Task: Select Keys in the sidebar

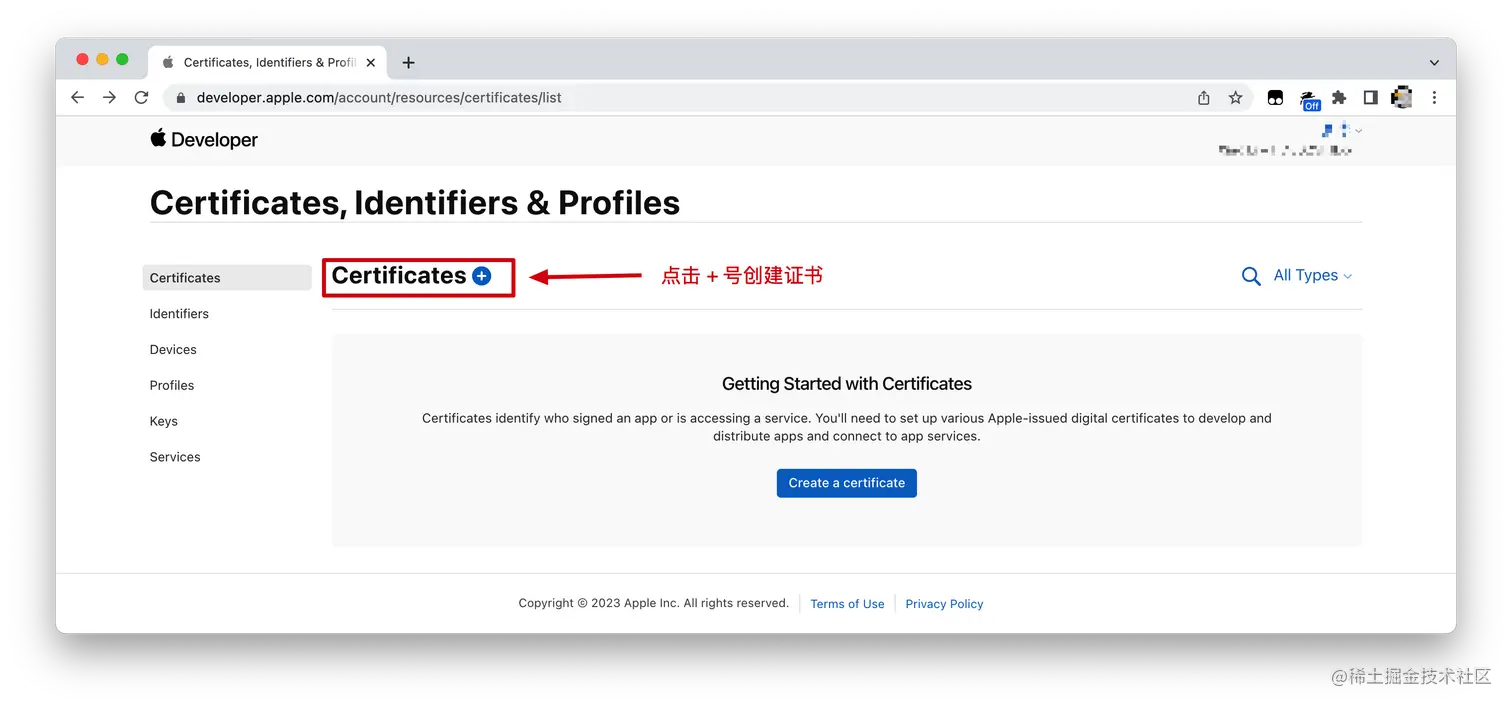Action: 164,422
